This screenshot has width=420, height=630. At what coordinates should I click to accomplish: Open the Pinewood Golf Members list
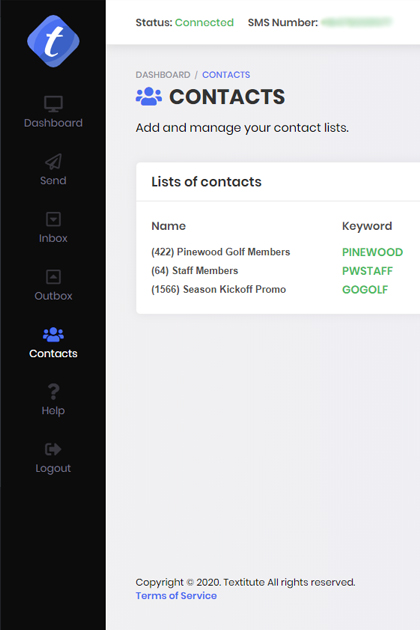point(221,252)
